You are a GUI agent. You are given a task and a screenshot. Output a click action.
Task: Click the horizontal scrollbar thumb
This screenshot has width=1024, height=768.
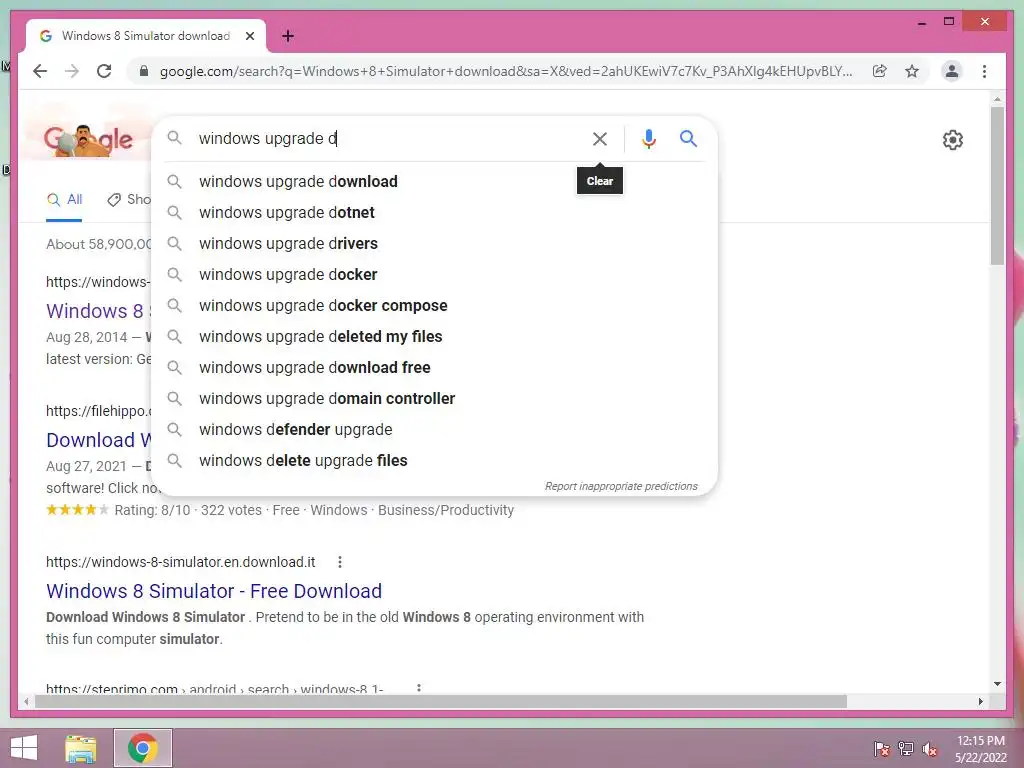(441, 701)
